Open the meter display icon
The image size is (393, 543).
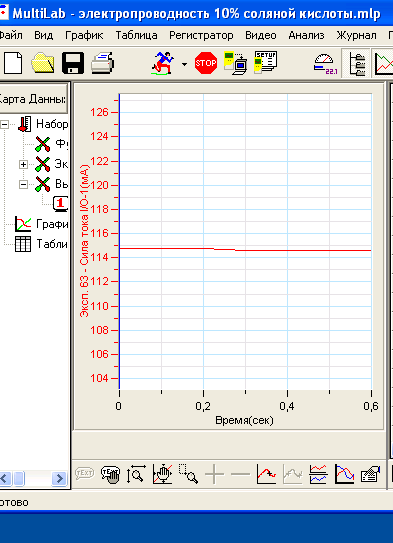click(x=325, y=64)
